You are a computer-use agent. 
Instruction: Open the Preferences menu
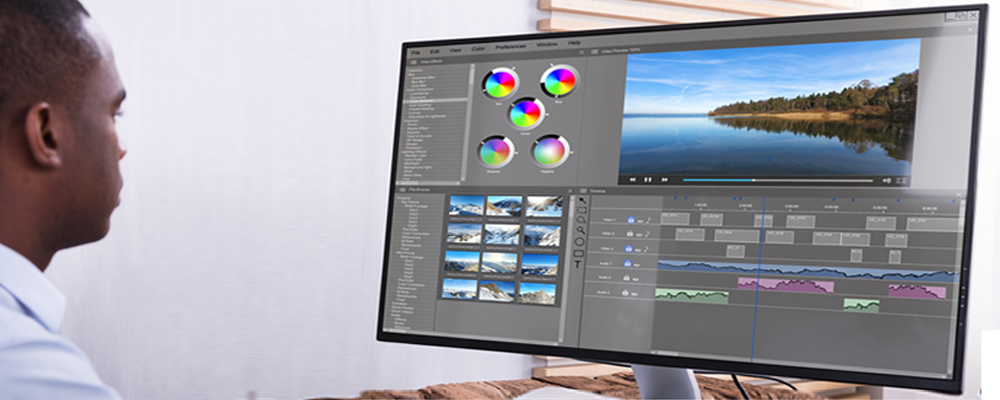(511, 45)
